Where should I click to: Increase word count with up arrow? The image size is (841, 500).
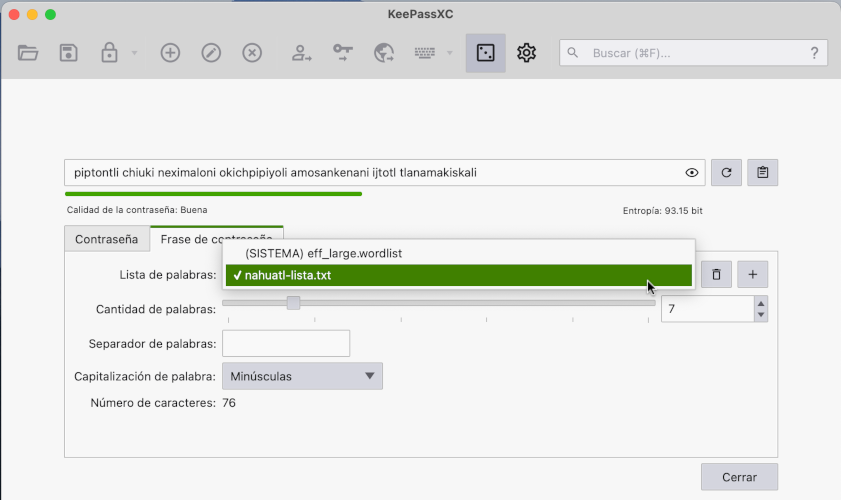[x=761, y=303]
